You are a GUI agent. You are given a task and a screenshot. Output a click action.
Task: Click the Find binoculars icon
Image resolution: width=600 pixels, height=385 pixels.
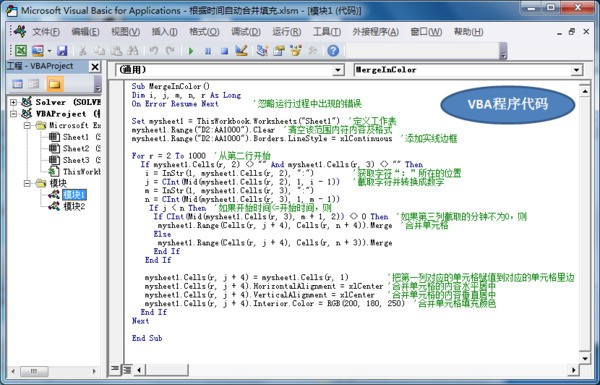tap(132, 51)
